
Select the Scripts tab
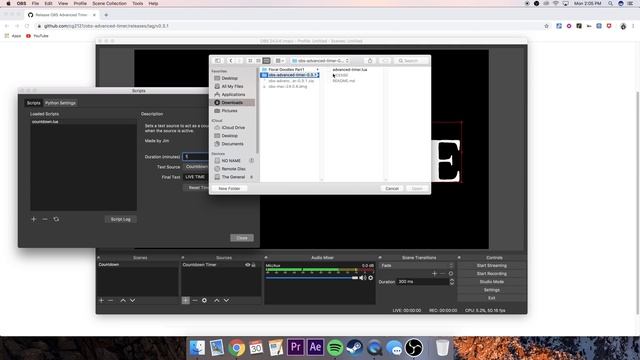[x=34, y=103]
